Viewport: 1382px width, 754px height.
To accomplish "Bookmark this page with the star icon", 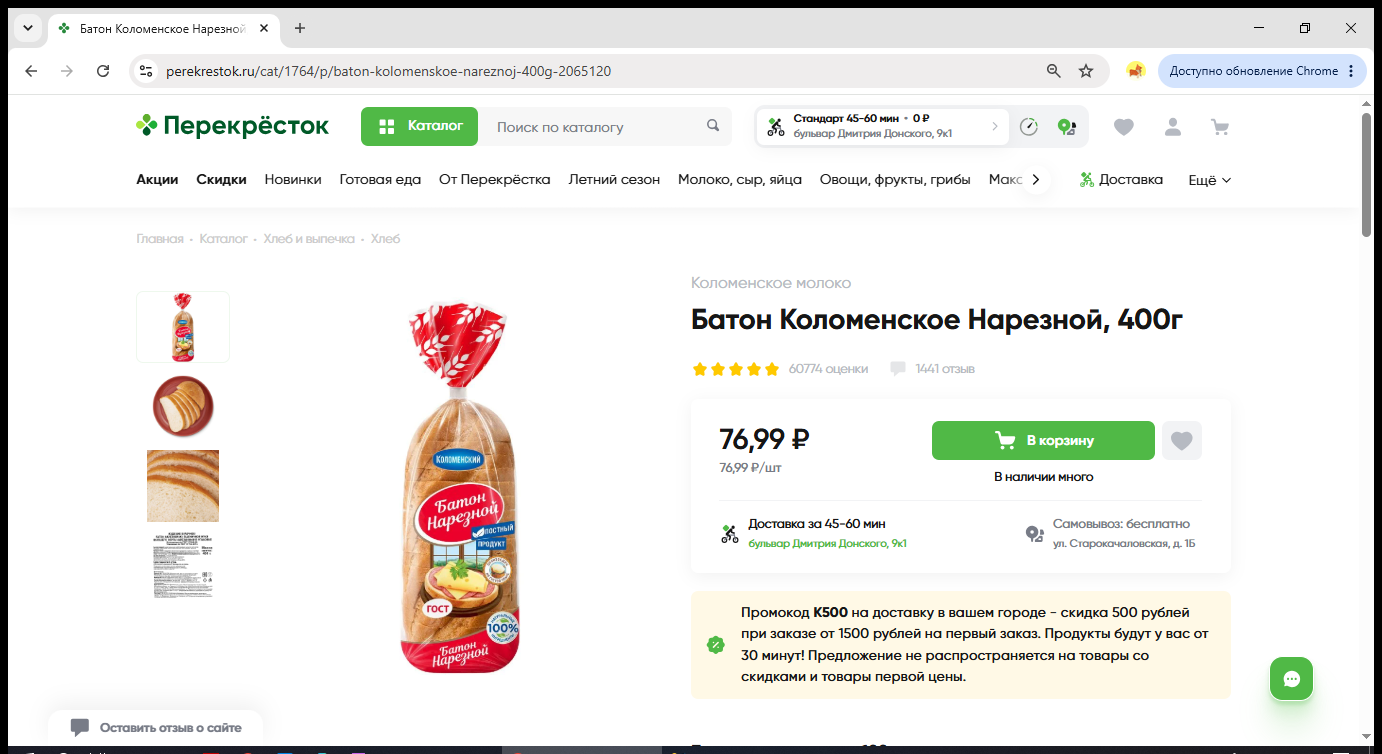I will [x=1086, y=71].
